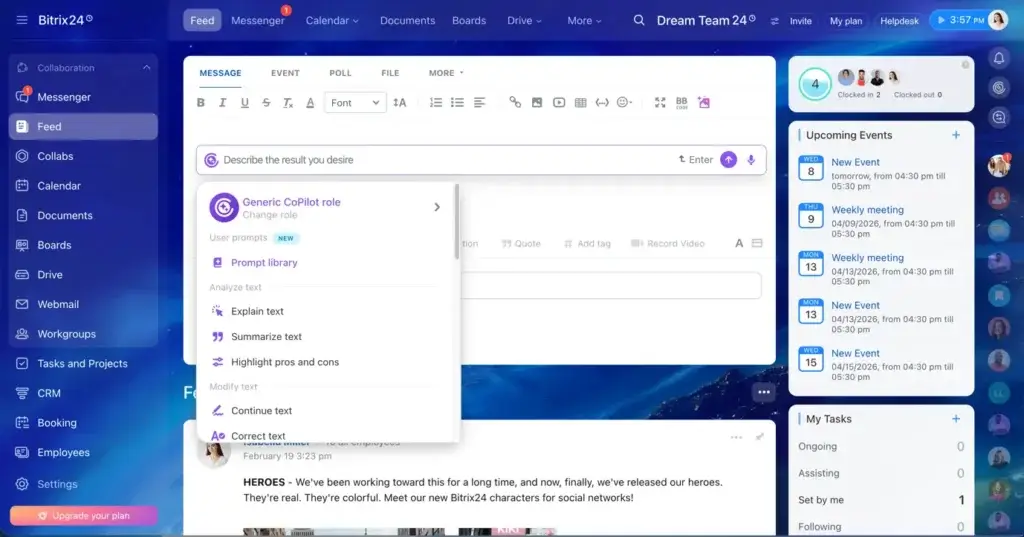Click the search magnifier icon
Screen dimensions: 1024x537
pyautogui.click(x=639, y=20)
